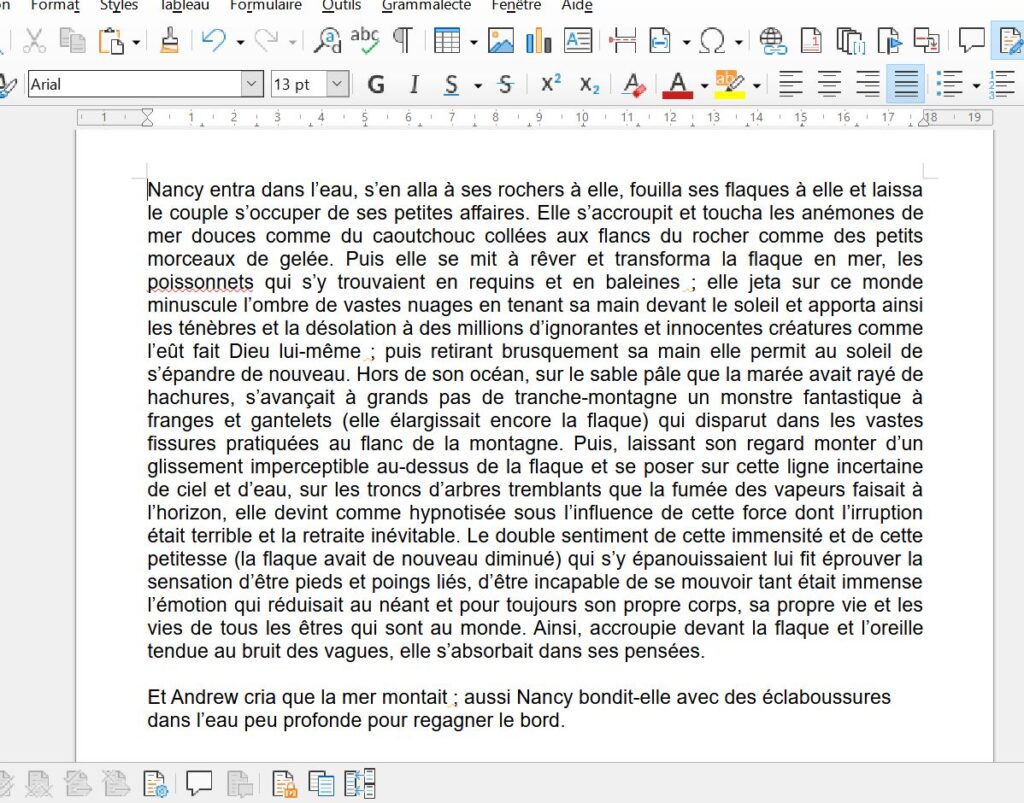Insert a cross-reference
This screenshot has height=803, width=1024.
click(x=927, y=41)
